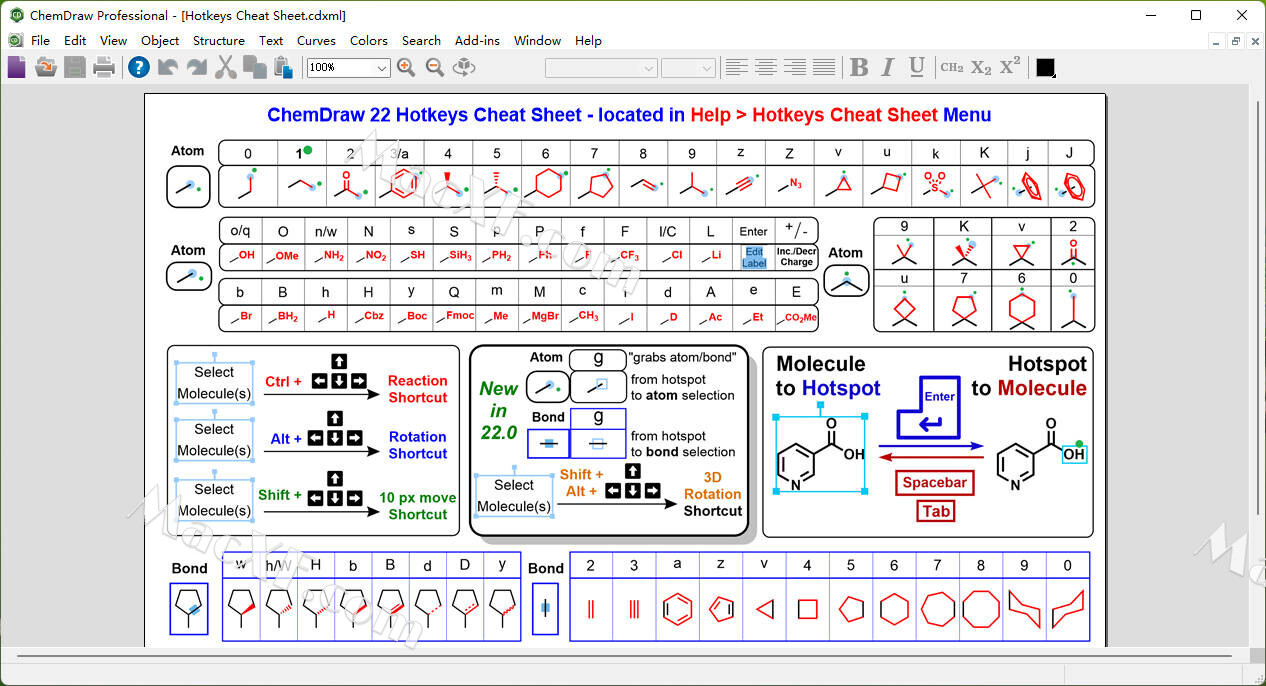The width and height of the screenshot is (1266, 686).
Task: Click the superscript X² button
Action: click(1010, 67)
